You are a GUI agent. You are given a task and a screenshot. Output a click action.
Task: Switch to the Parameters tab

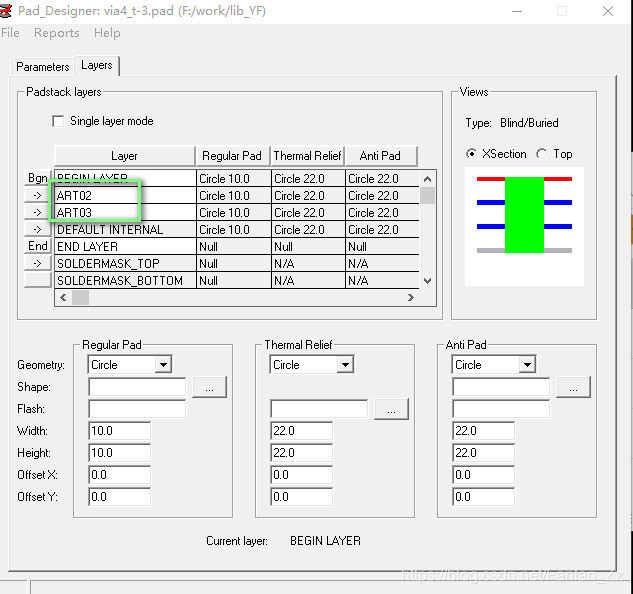coord(43,67)
